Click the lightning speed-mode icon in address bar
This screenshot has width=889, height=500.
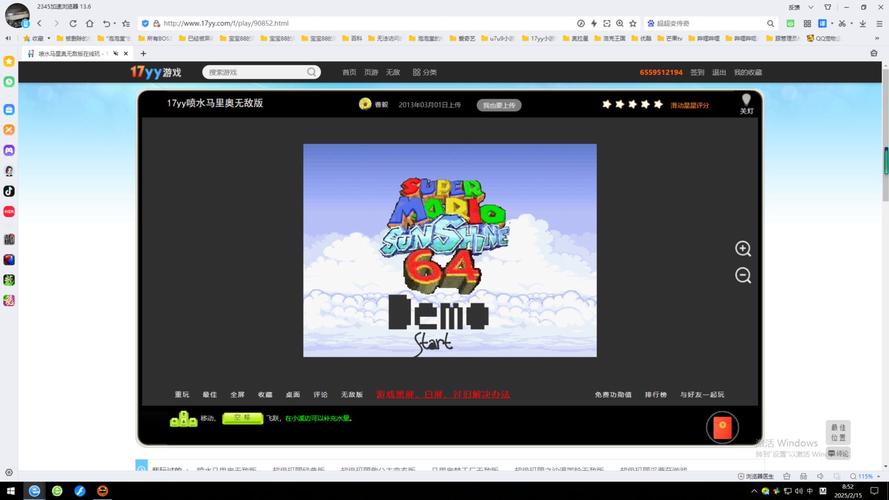594,23
